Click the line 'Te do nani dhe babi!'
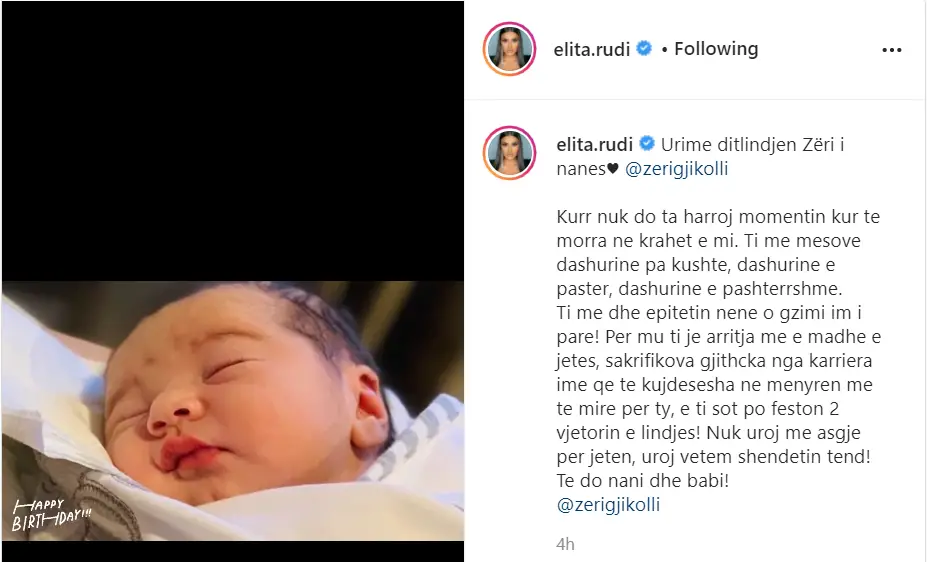This screenshot has height=562, width=927. [x=643, y=480]
